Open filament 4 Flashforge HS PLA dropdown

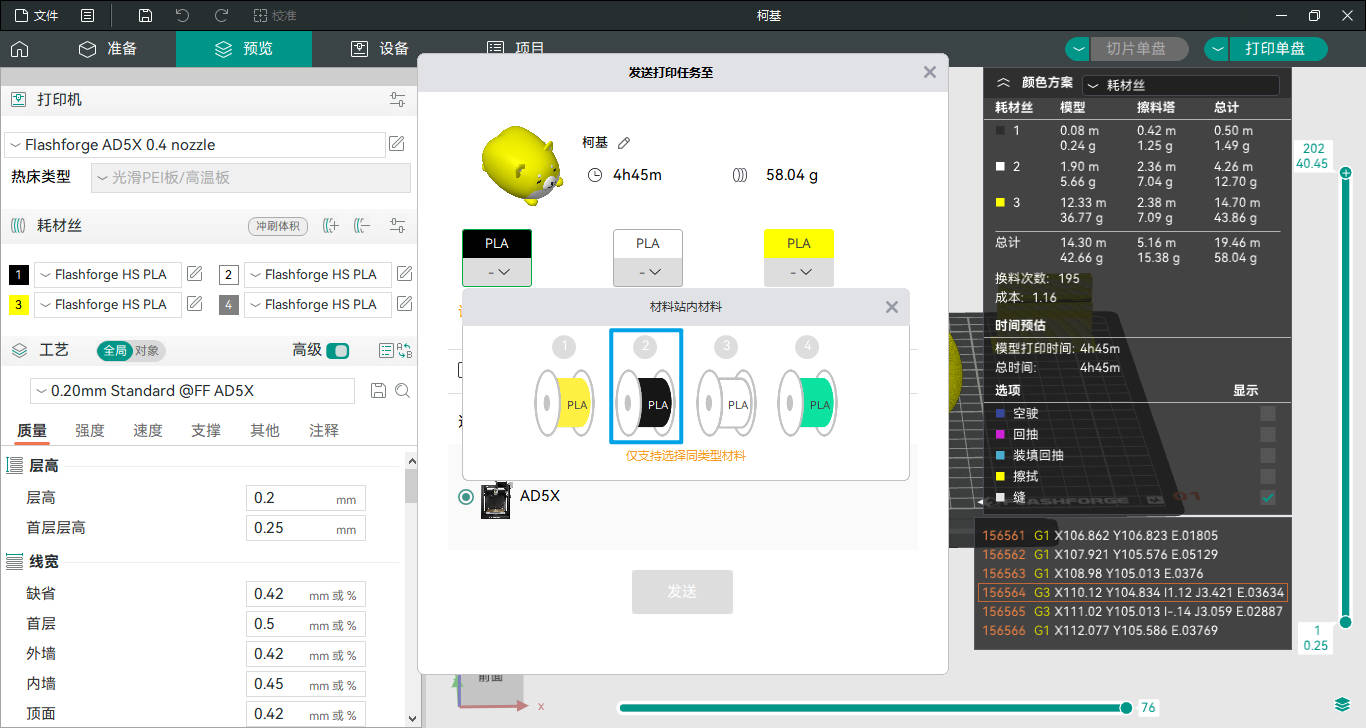[x=318, y=304]
